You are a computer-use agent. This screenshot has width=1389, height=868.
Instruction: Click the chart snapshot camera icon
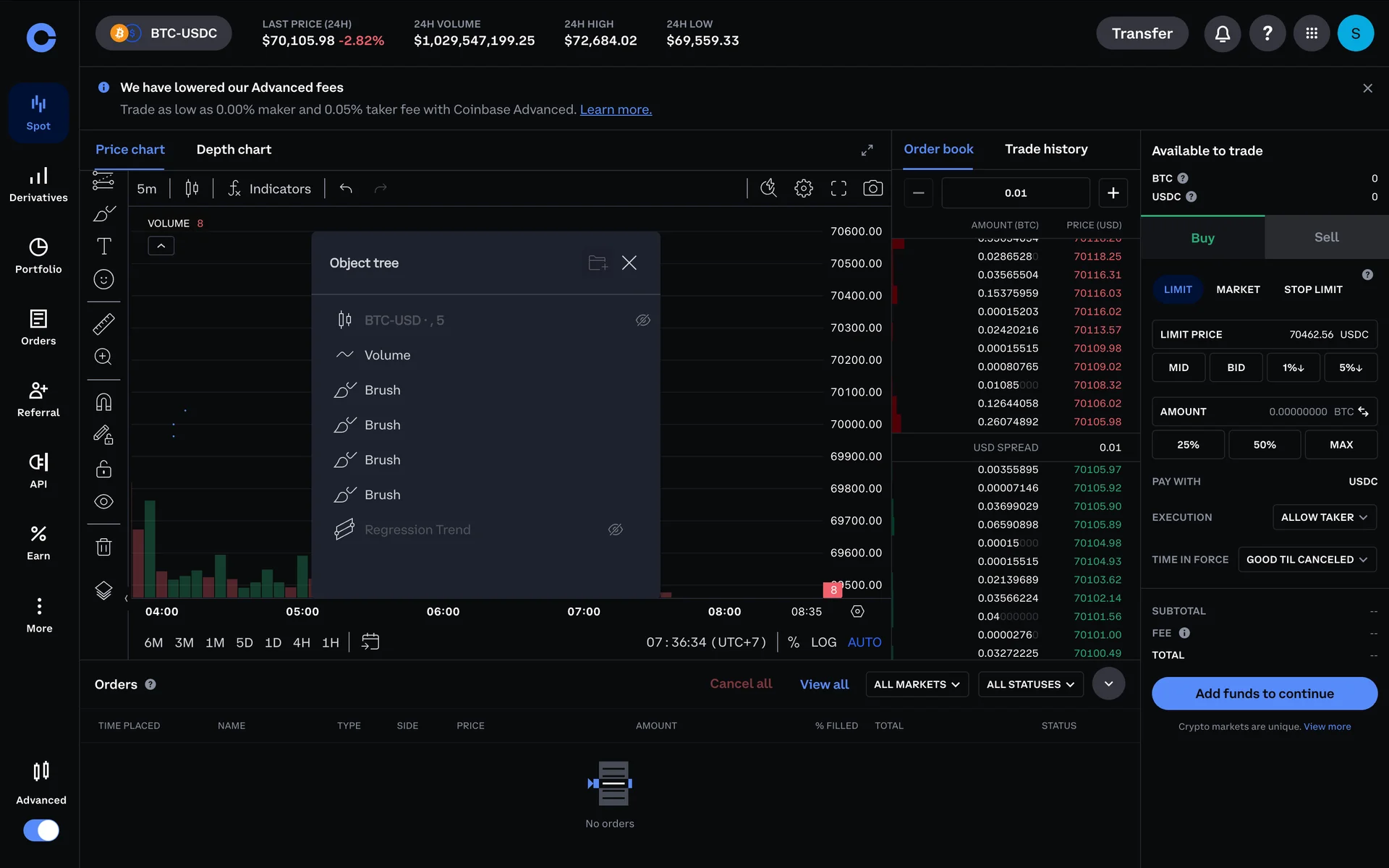pyautogui.click(x=872, y=189)
